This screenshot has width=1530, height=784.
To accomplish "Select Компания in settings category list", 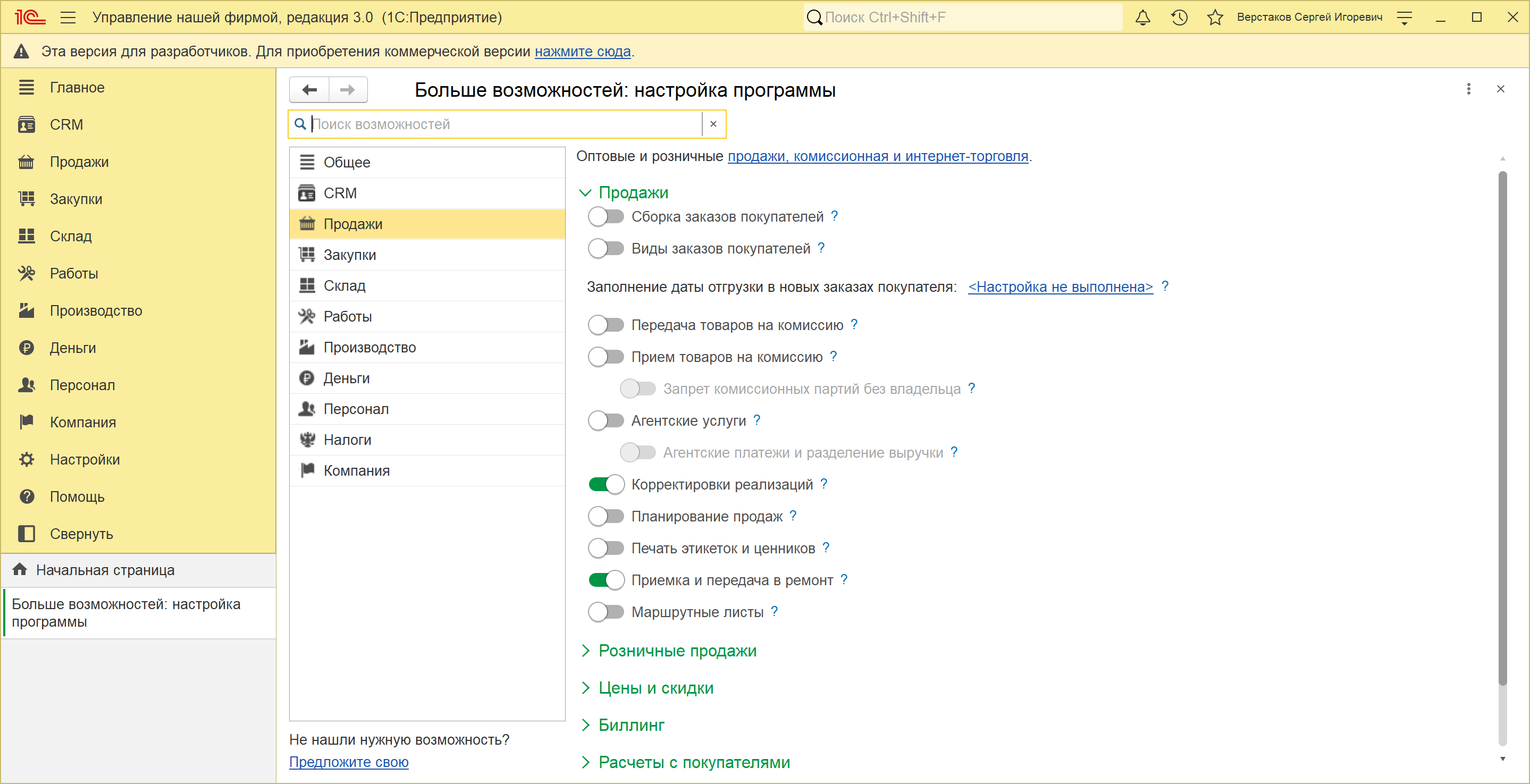I will click(x=427, y=471).
